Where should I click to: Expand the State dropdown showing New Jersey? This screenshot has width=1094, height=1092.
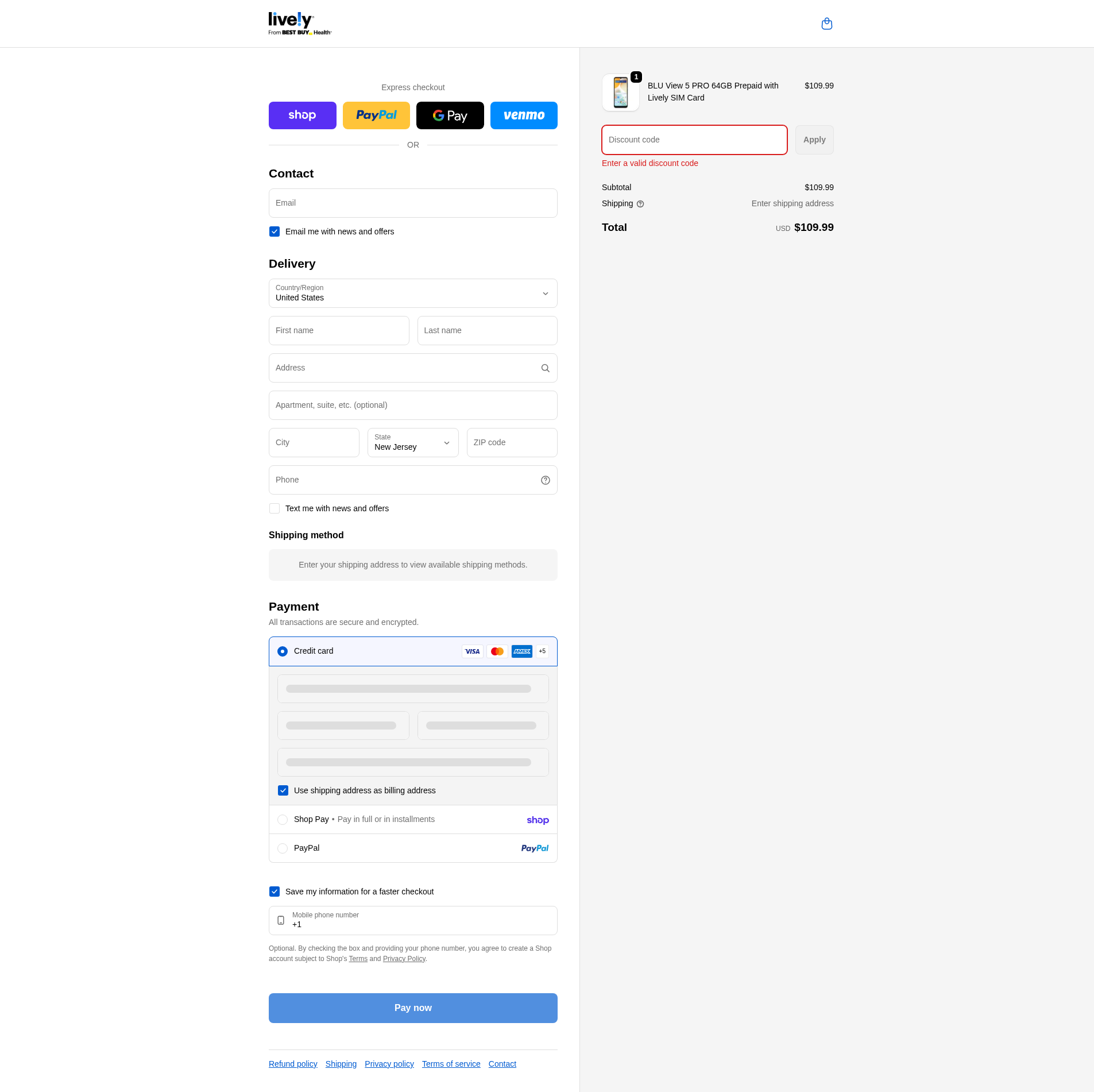(x=412, y=443)
